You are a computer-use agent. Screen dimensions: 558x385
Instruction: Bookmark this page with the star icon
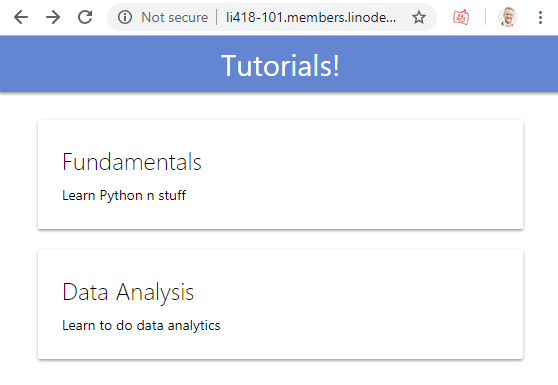click(x=419, y=17)
